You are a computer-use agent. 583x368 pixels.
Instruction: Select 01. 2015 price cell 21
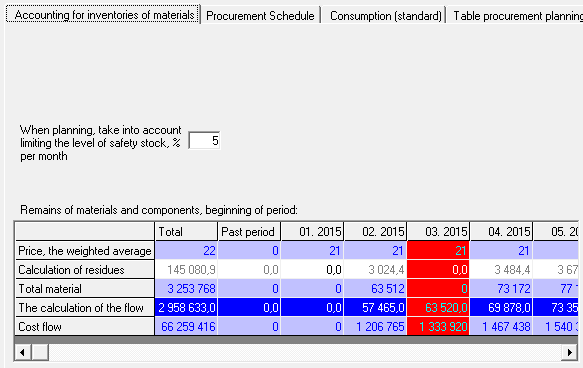312,251
